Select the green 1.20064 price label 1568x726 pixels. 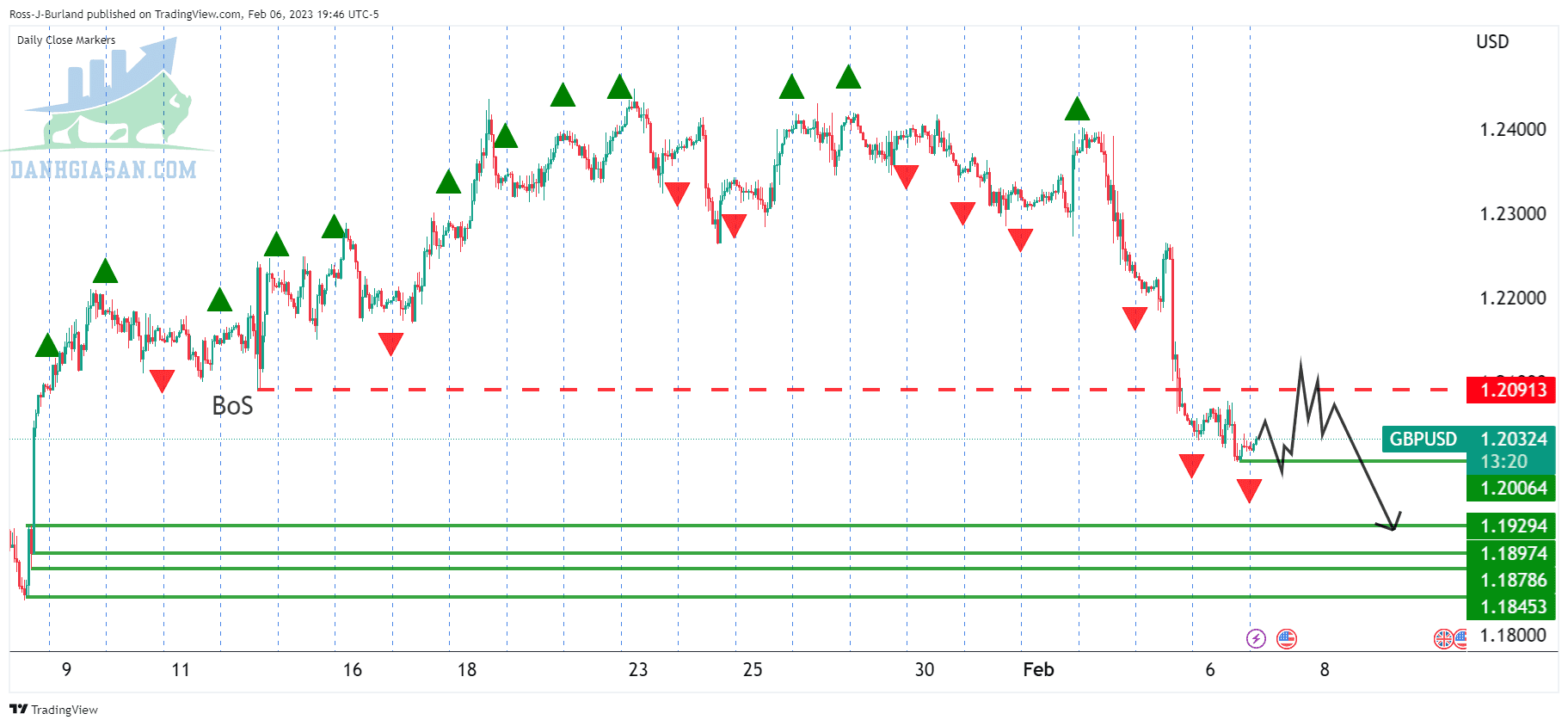(1512, 489)
